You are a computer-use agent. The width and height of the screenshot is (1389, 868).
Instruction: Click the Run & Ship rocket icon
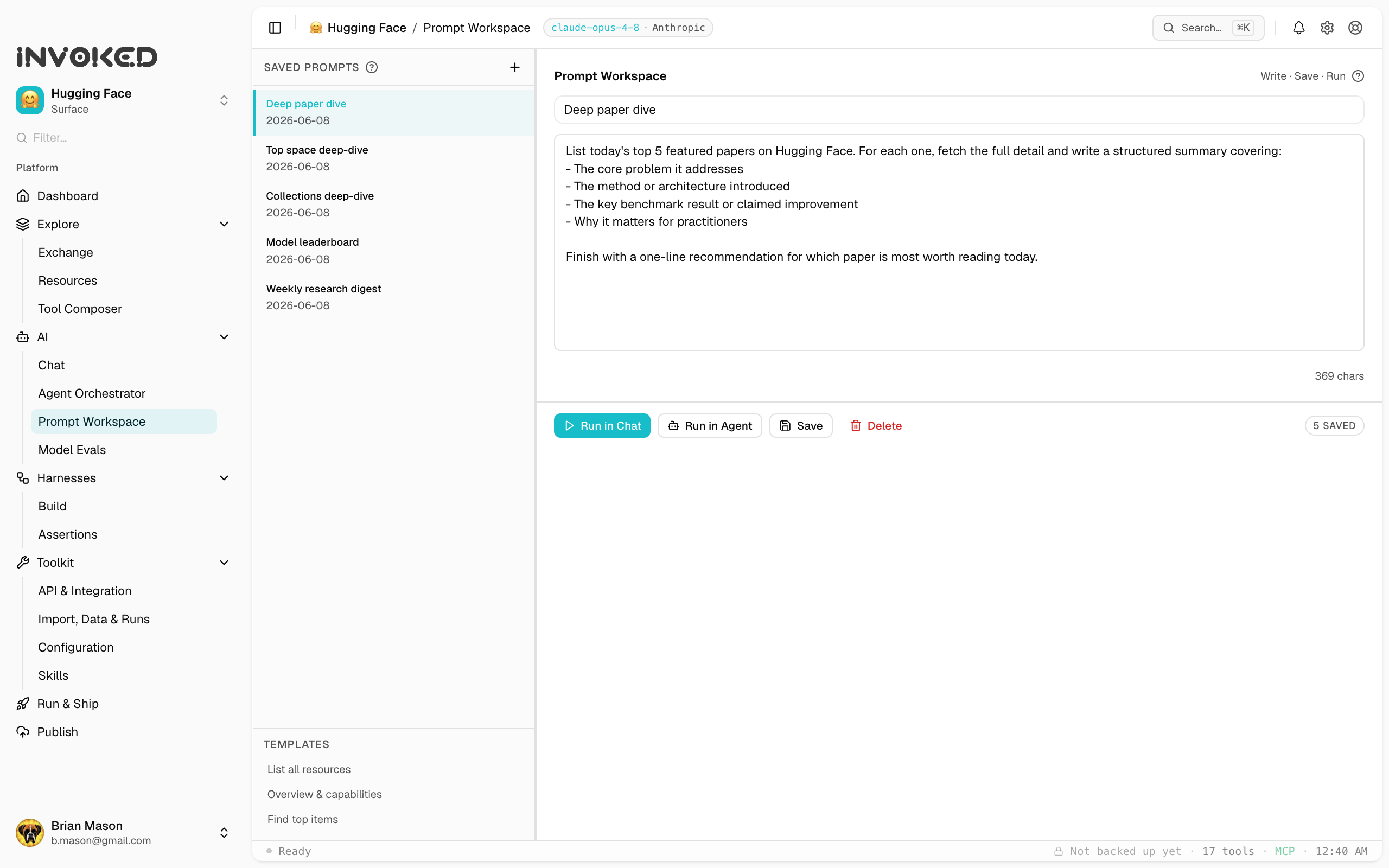(x=22, y=704)
